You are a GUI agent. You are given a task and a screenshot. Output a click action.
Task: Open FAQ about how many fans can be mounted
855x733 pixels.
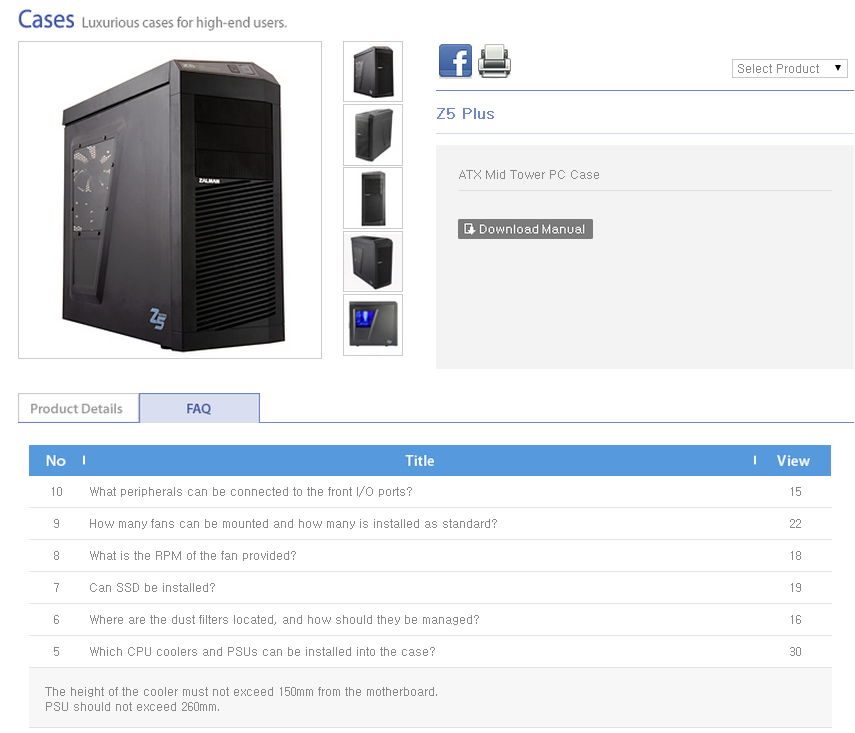click(x=293, y=524)
